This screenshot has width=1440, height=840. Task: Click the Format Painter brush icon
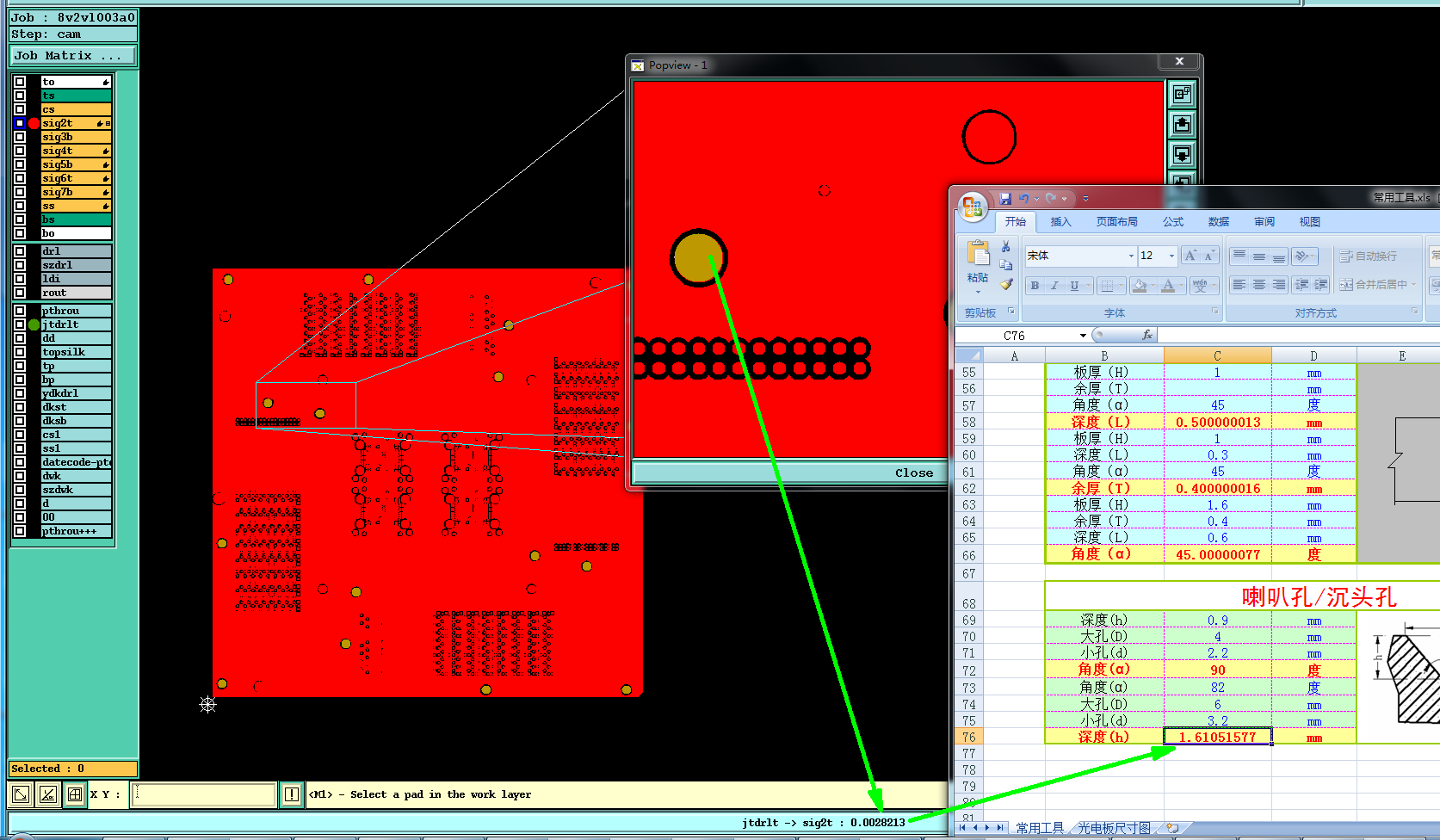(1005, 284)
